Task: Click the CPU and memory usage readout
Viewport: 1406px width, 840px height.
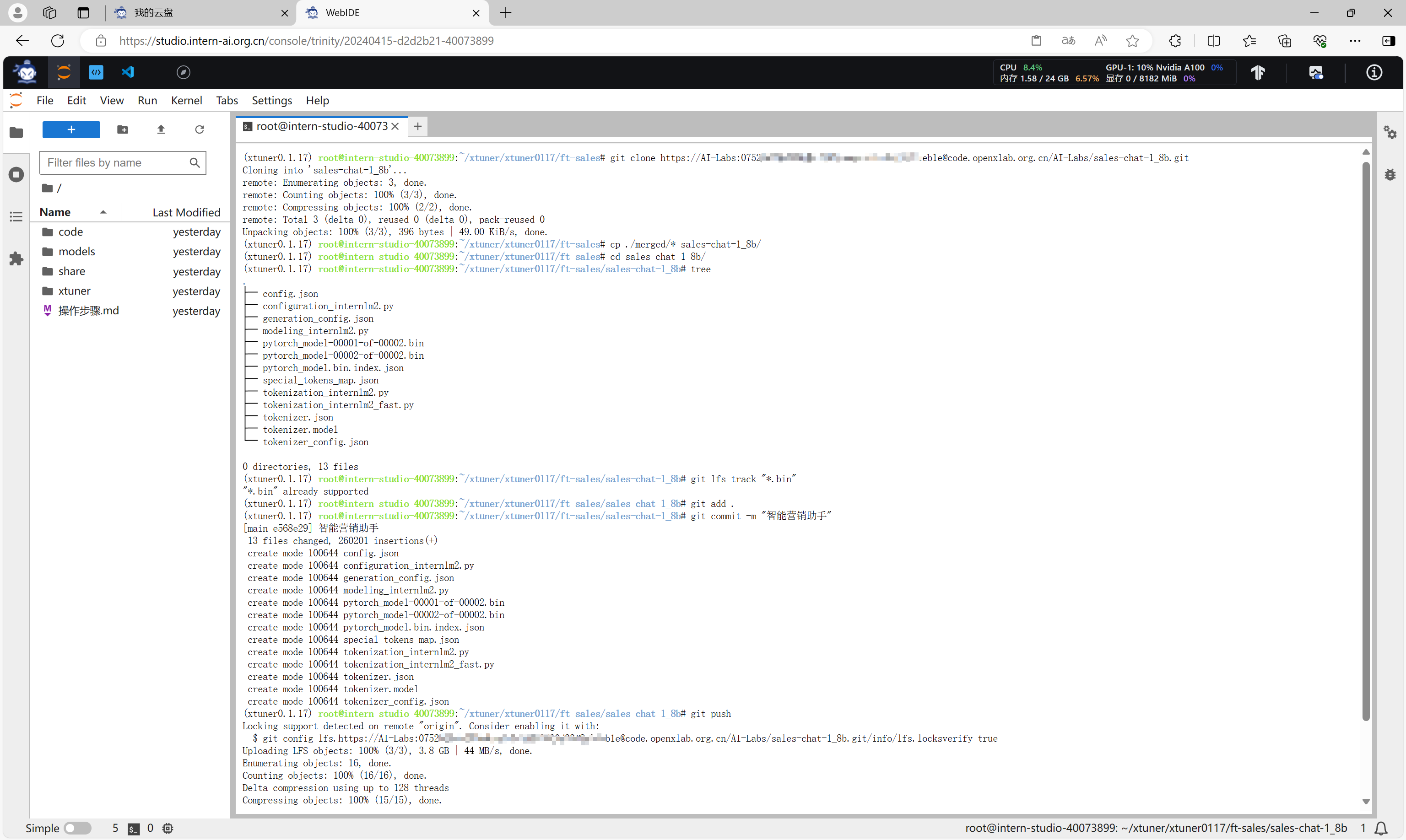Action: pyautogui.click(x=1049, y=73)
